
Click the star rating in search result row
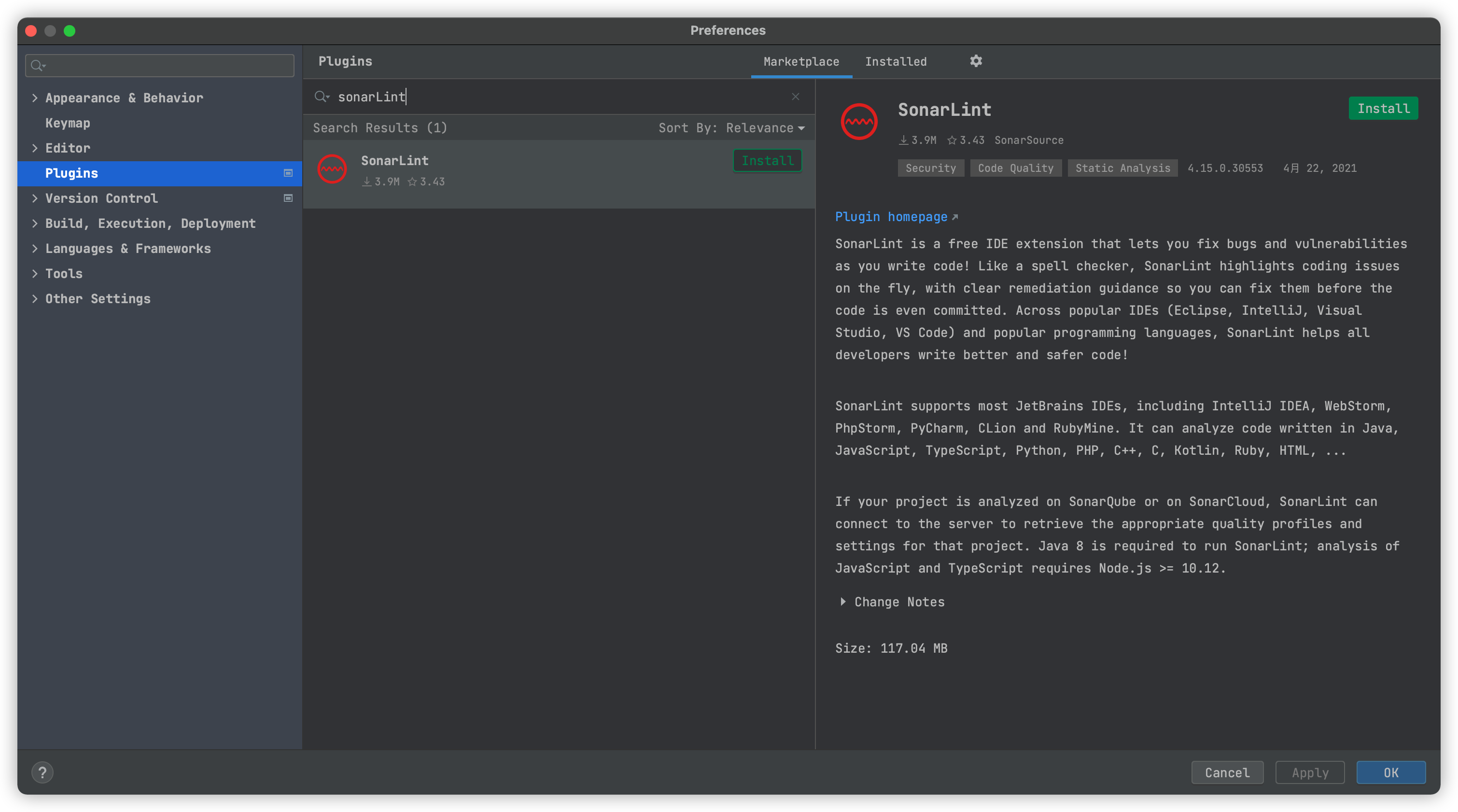pos(426,182)
